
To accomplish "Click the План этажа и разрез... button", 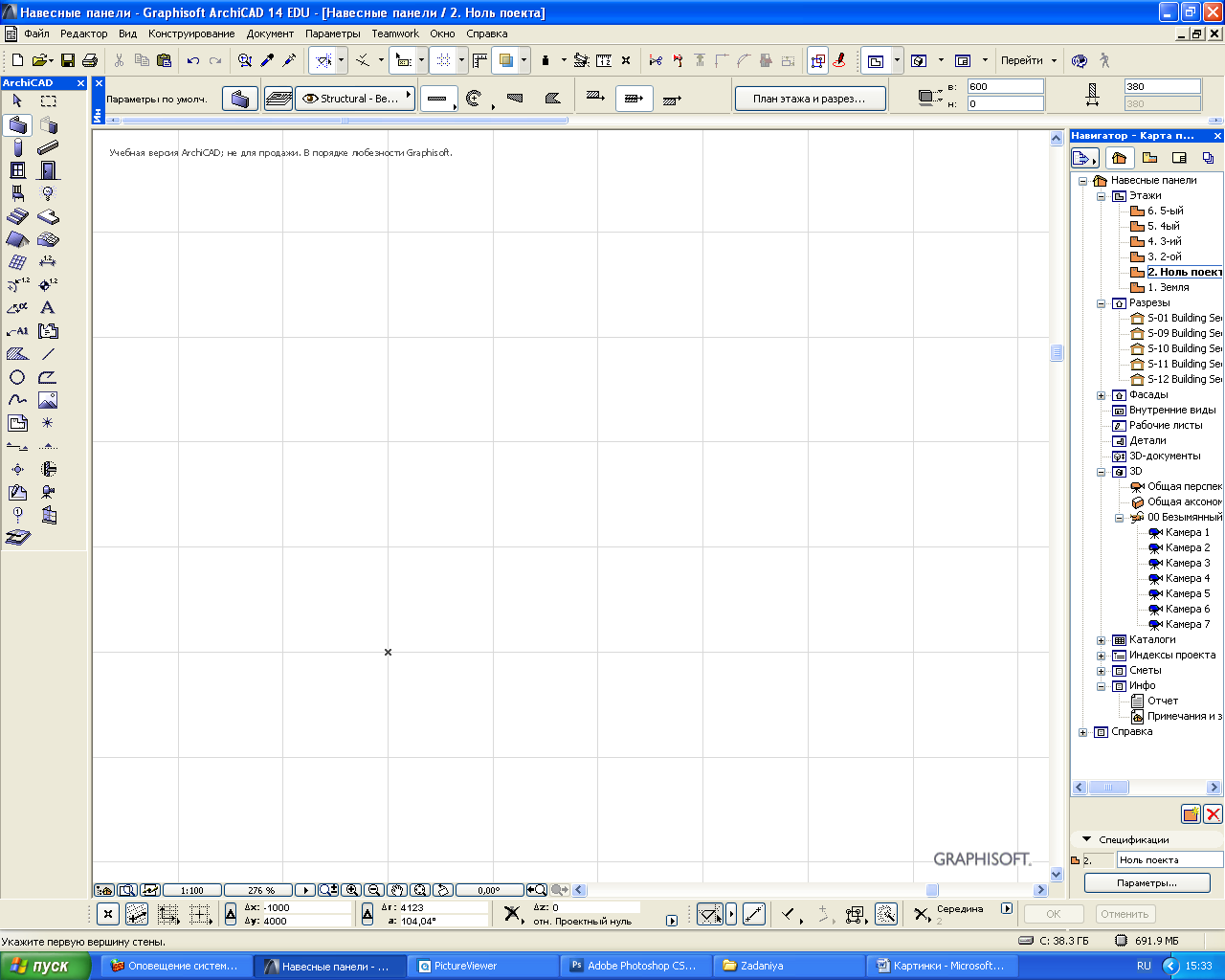I will point(809,99).
